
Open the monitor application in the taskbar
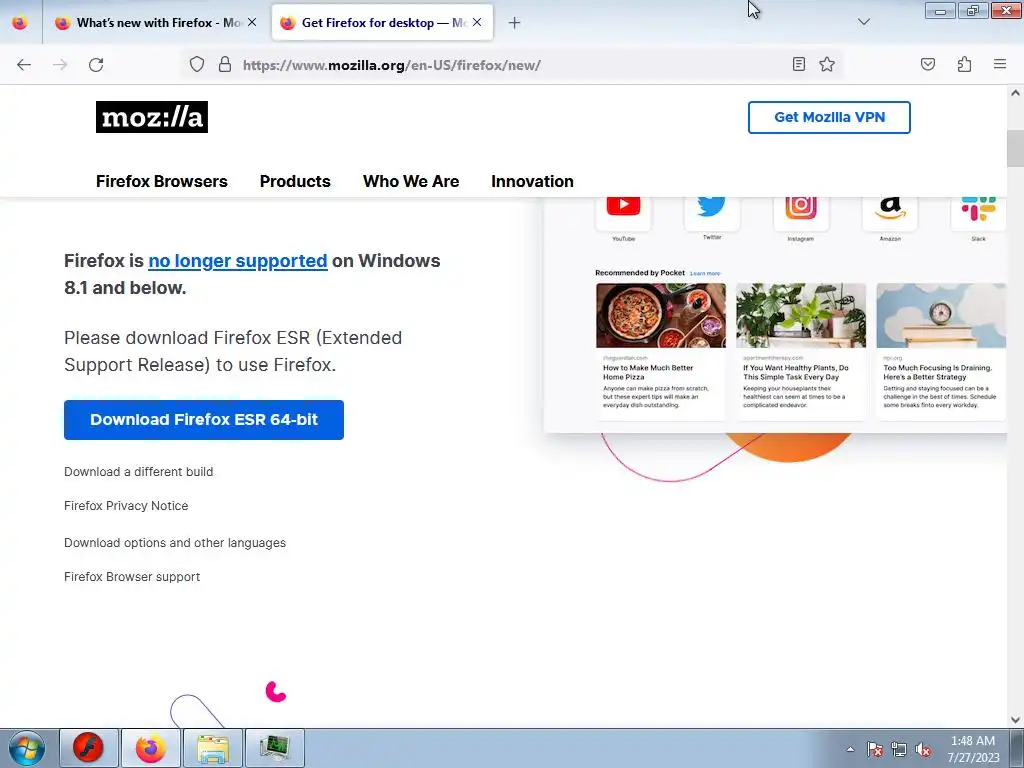click(275, 748)
